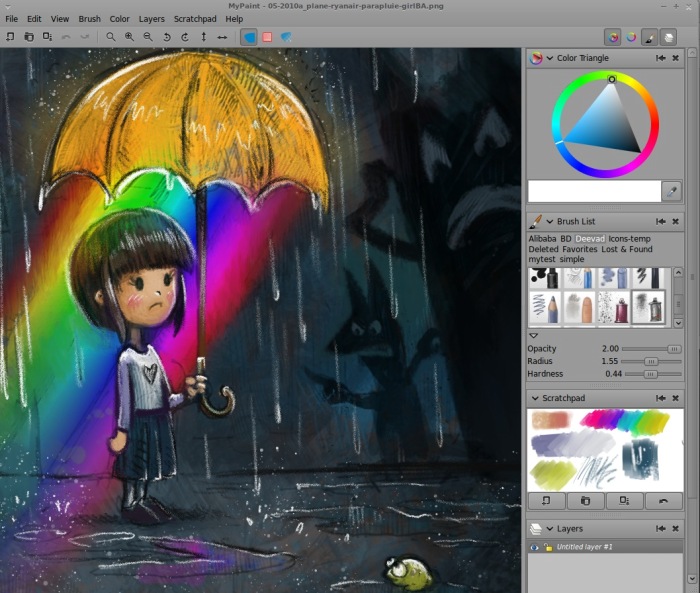The image size is (700, 593).
Task: Click the brush list toggle in top-right toolbar
Action: tap(650, 37)
